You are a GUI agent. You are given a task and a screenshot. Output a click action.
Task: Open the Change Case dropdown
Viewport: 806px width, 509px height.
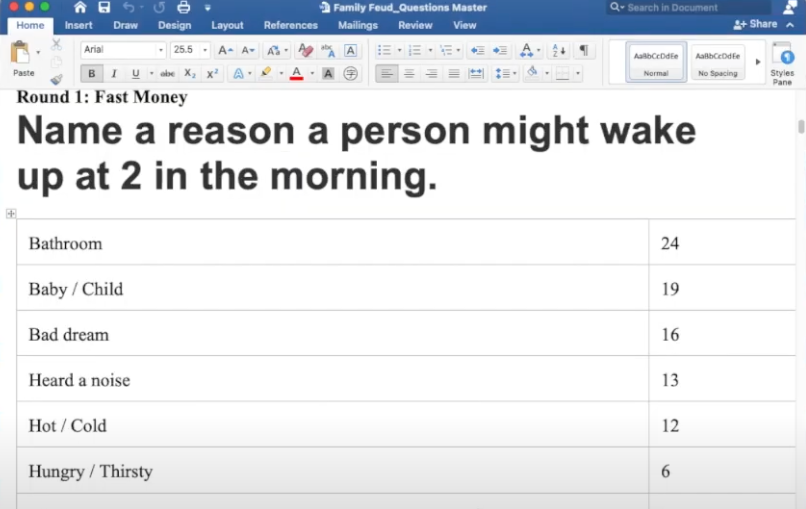pyautogui.click(x=277, y=50)
